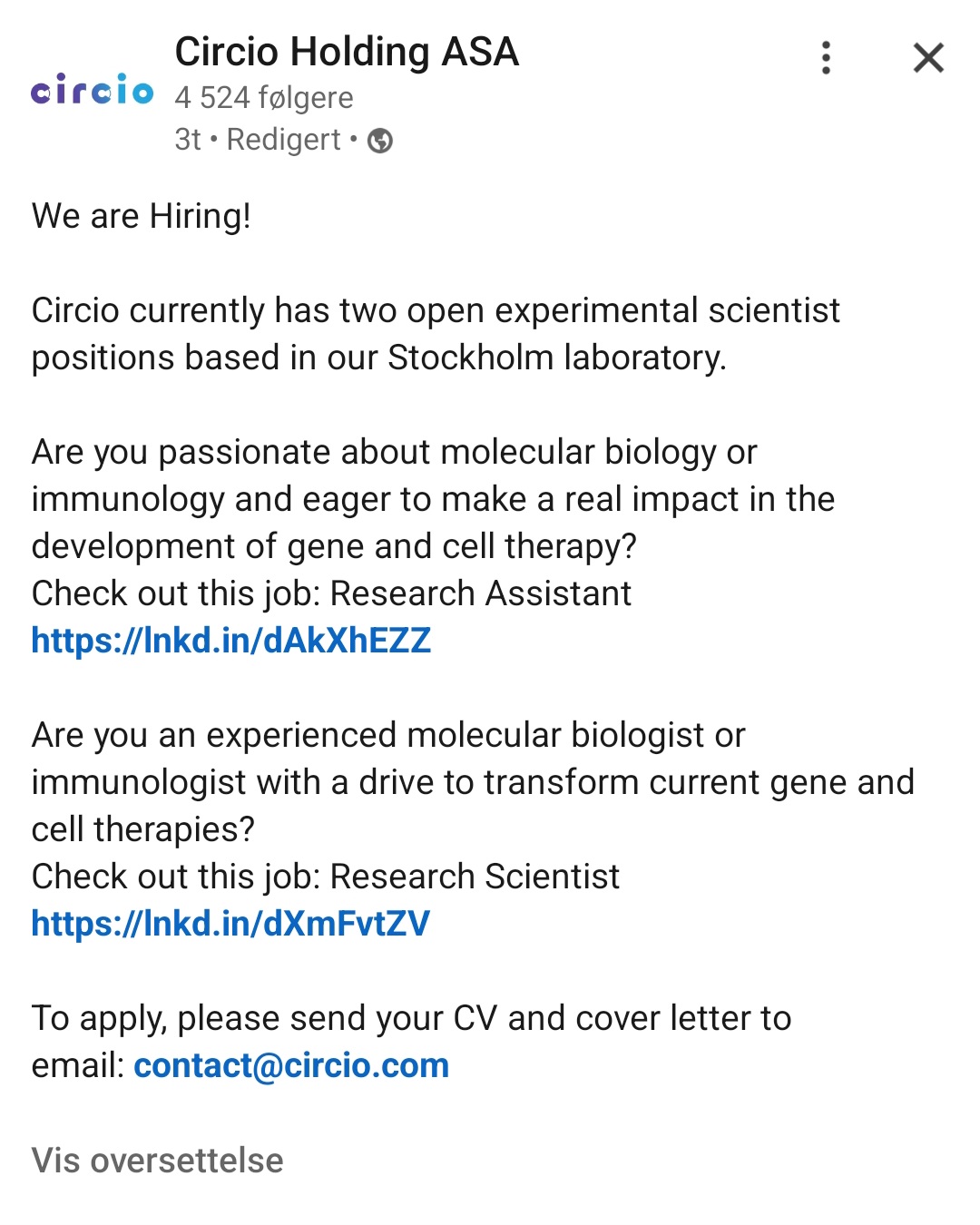Tap the contact@circio.com email link

pos(291,1065)
